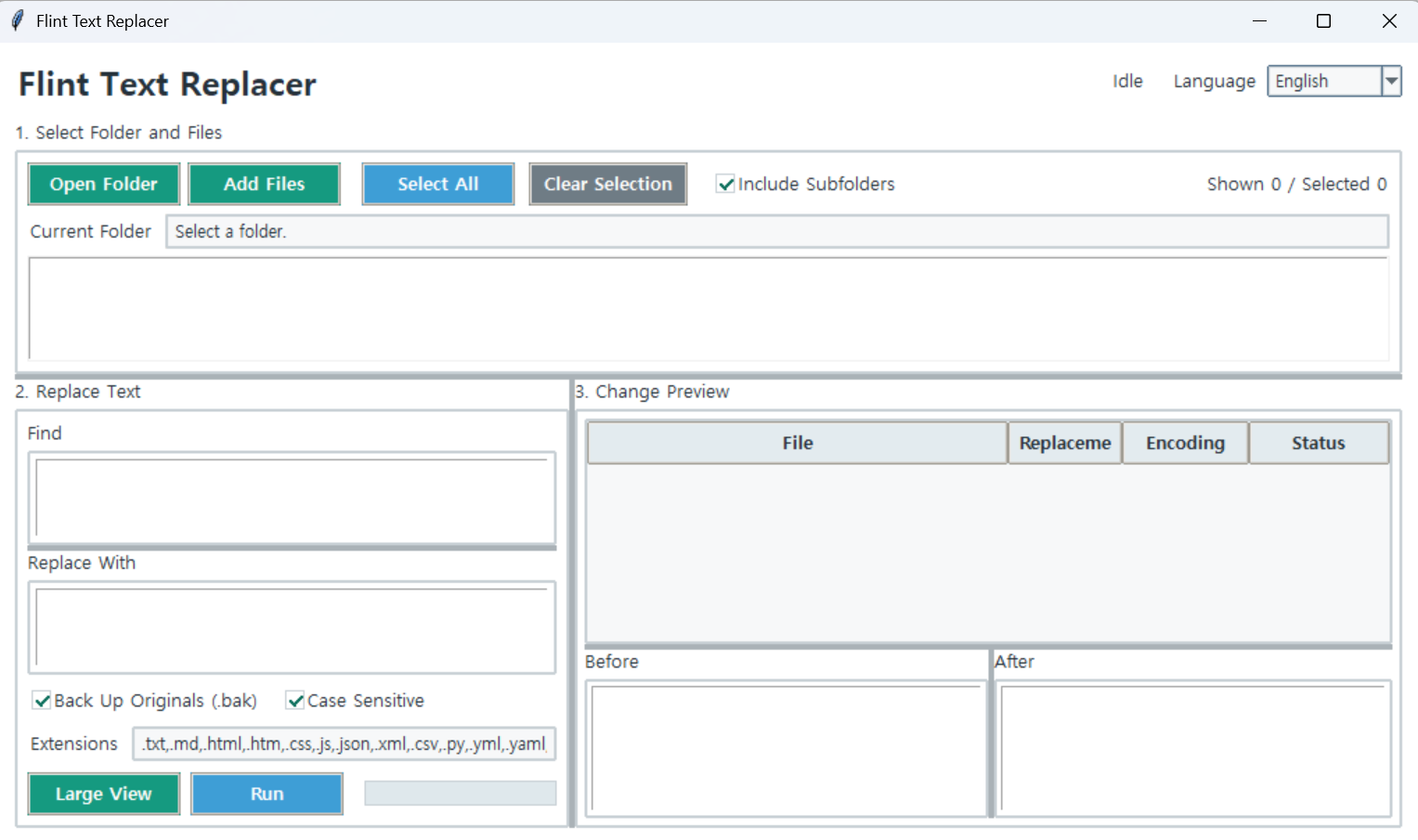Click the Extensions input field
The height and width of the screenshot is (840, 1418).
coord(344,743)
